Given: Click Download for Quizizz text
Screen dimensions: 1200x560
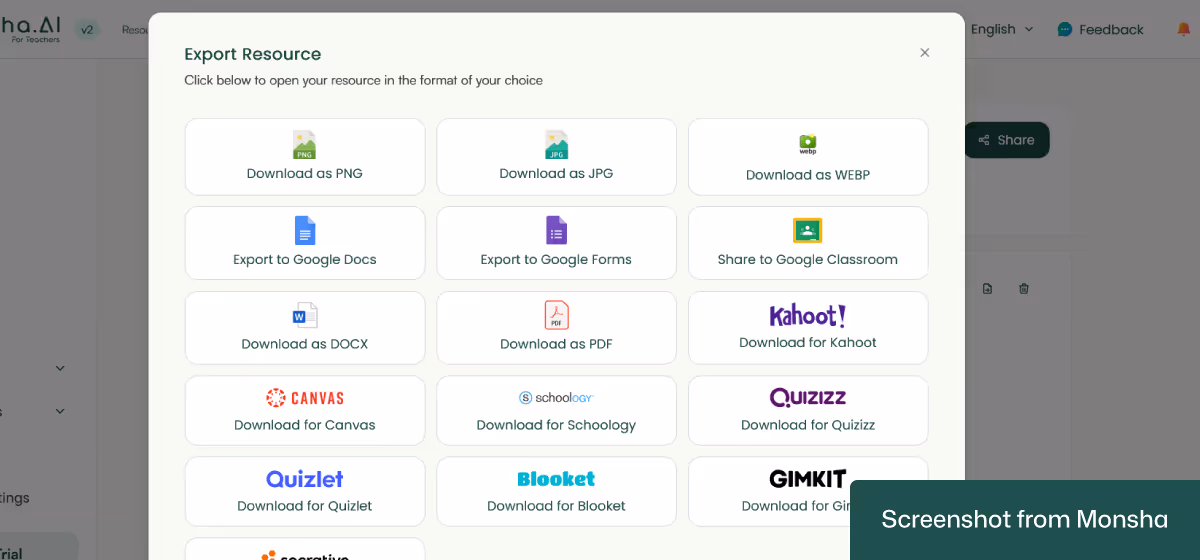Looking at the screenshot, I should point(808,425).
